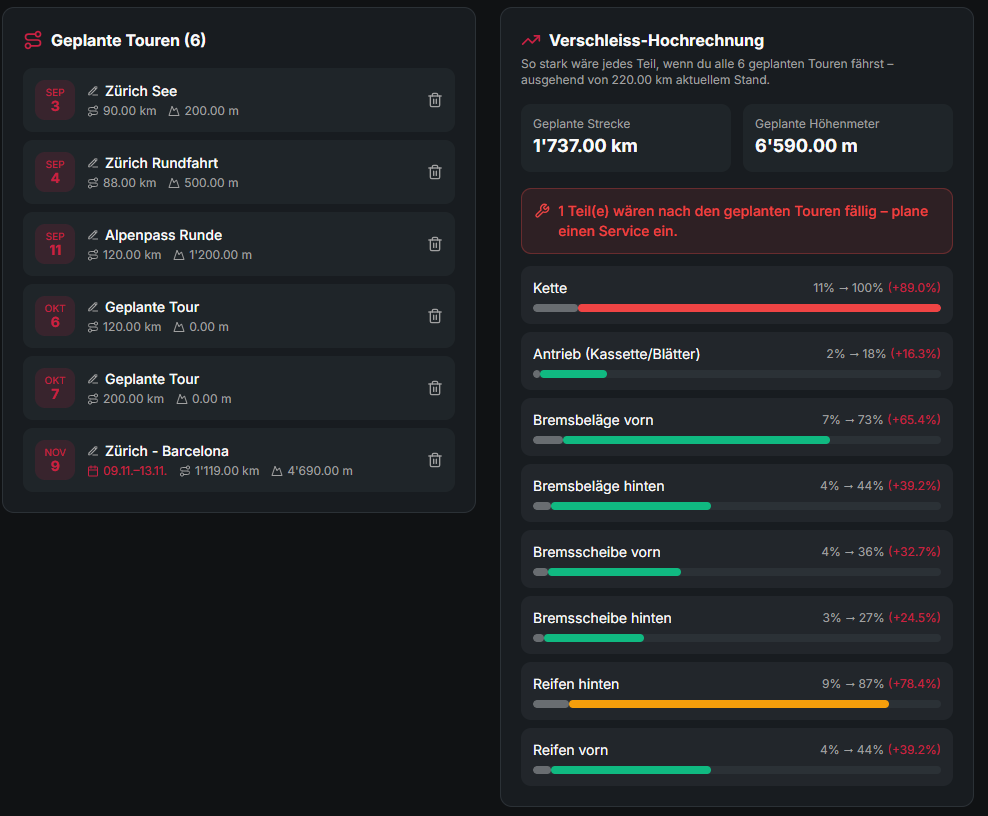Delete the Zürich - Barcelona tour

[x=435, y=460]
